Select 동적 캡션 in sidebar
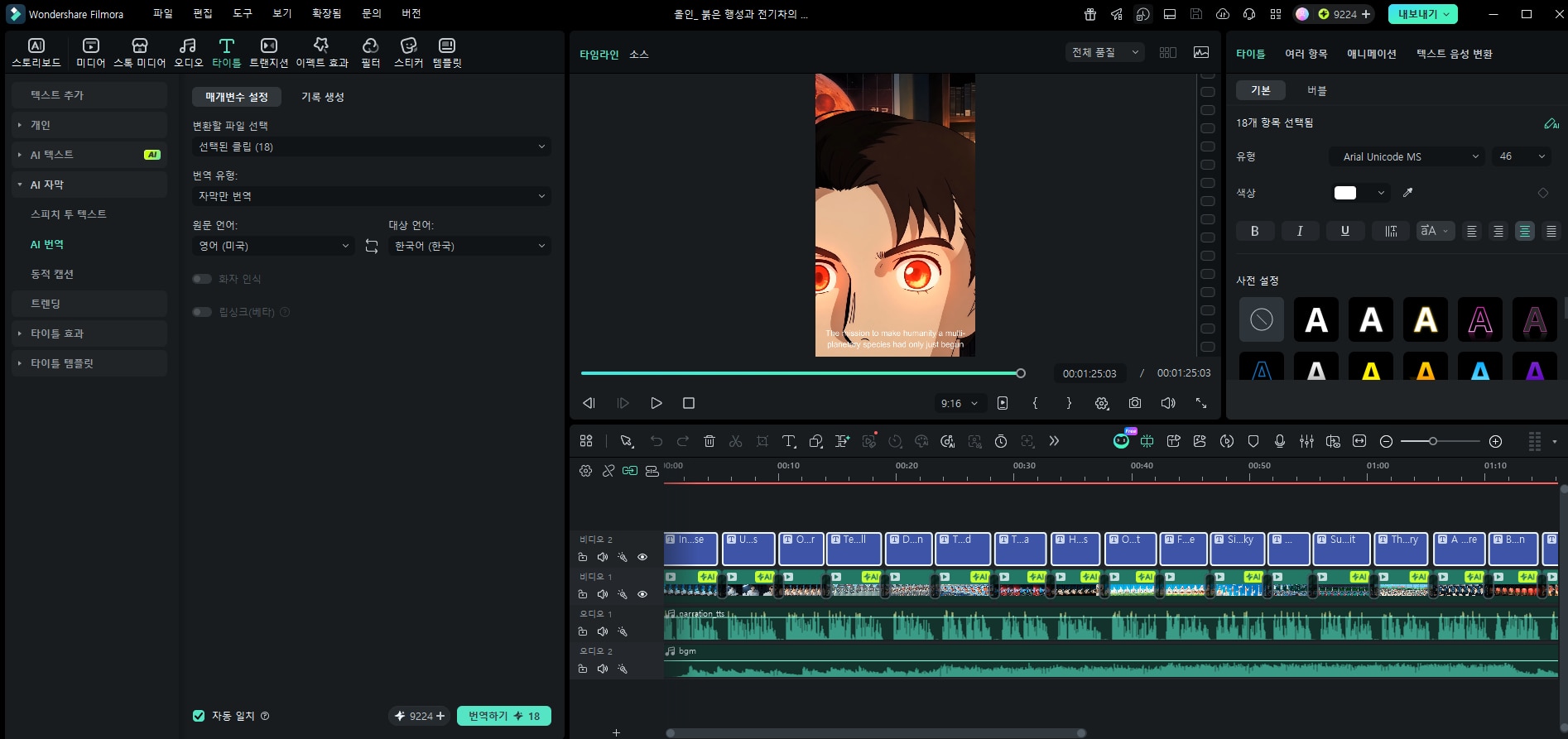The width and height of the screenshot is (1568, 739). pyautogui.click(x=52, y=274)
